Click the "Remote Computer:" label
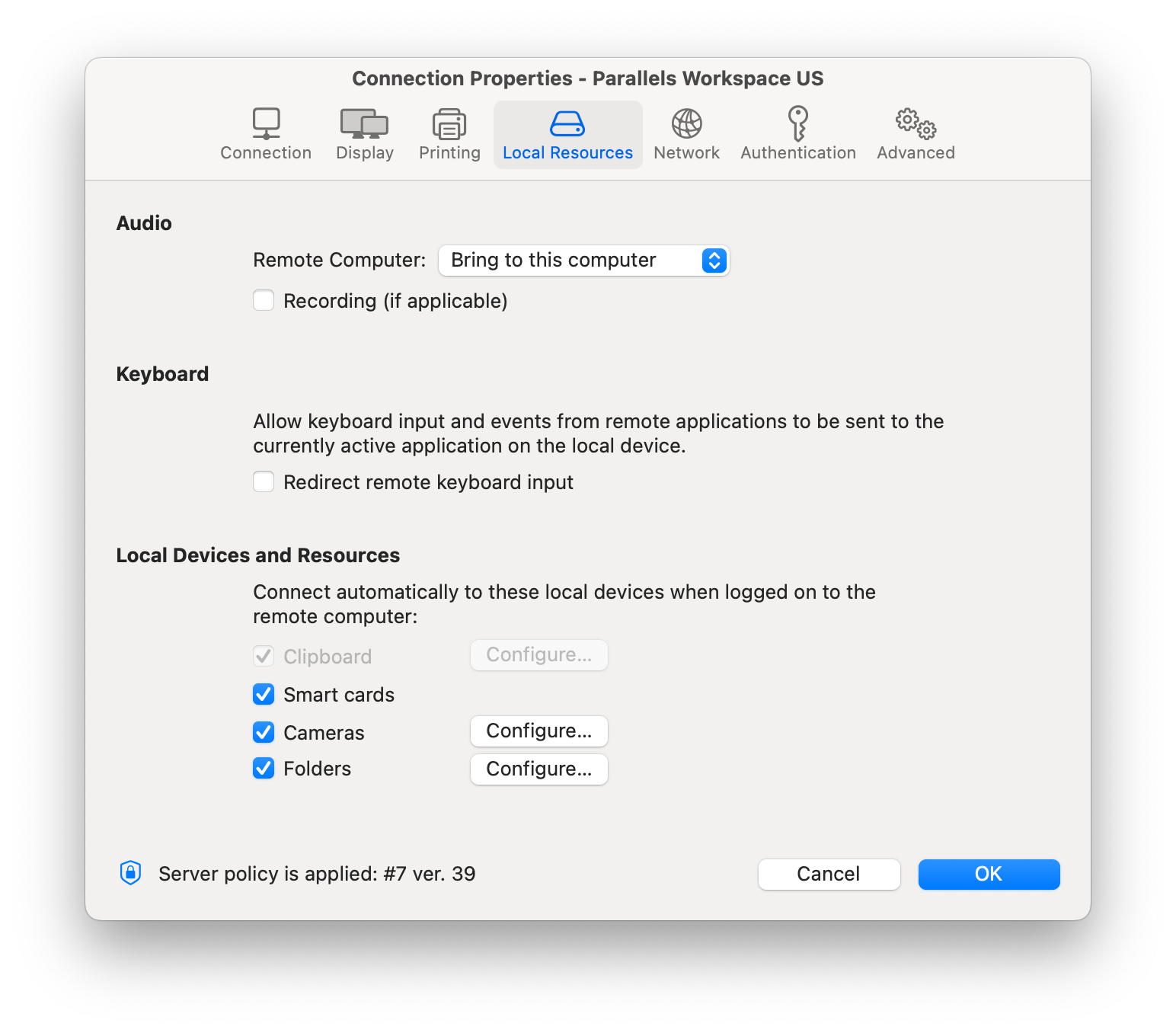Screen dimensions: 1176x1033 (340, 261)
